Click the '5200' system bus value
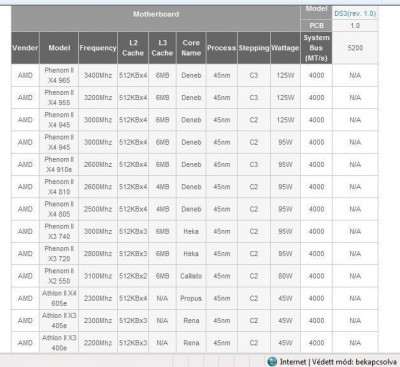Screen dimensions: 400x367 [355, 48]
